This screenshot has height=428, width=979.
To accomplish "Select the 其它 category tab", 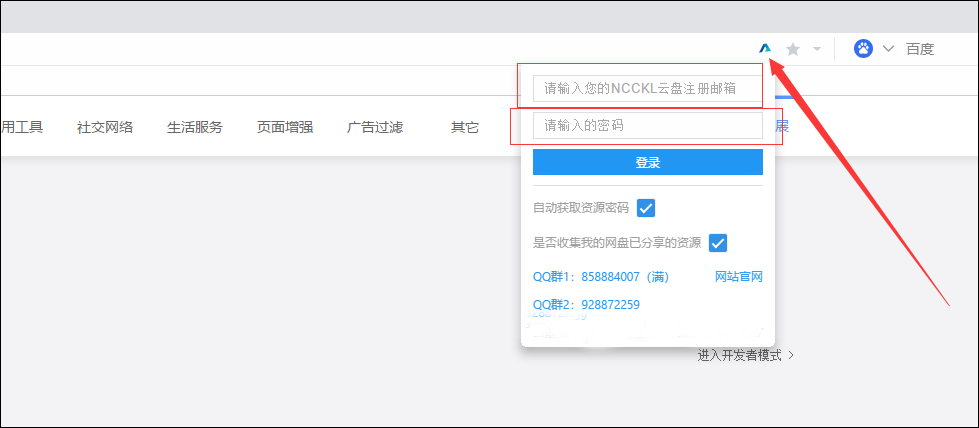I will pyautogui.click(x=465, y=127).
